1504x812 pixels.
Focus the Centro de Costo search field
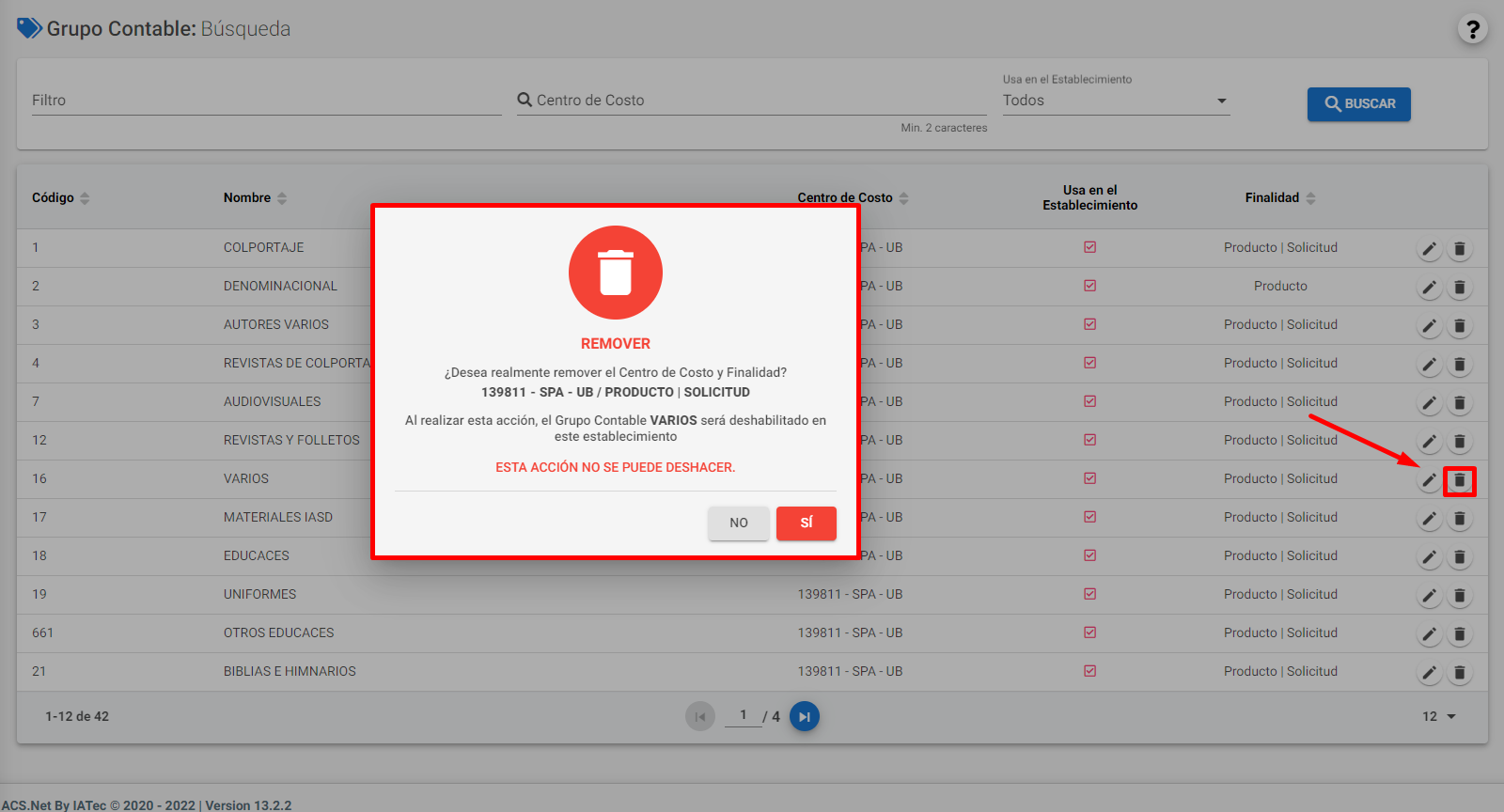[752, 101]
